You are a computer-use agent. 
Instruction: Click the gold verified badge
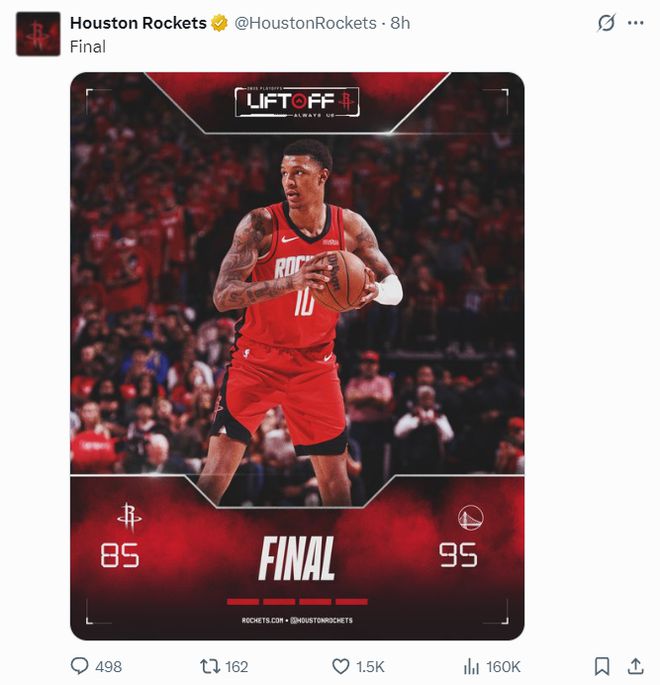[219, 23]
